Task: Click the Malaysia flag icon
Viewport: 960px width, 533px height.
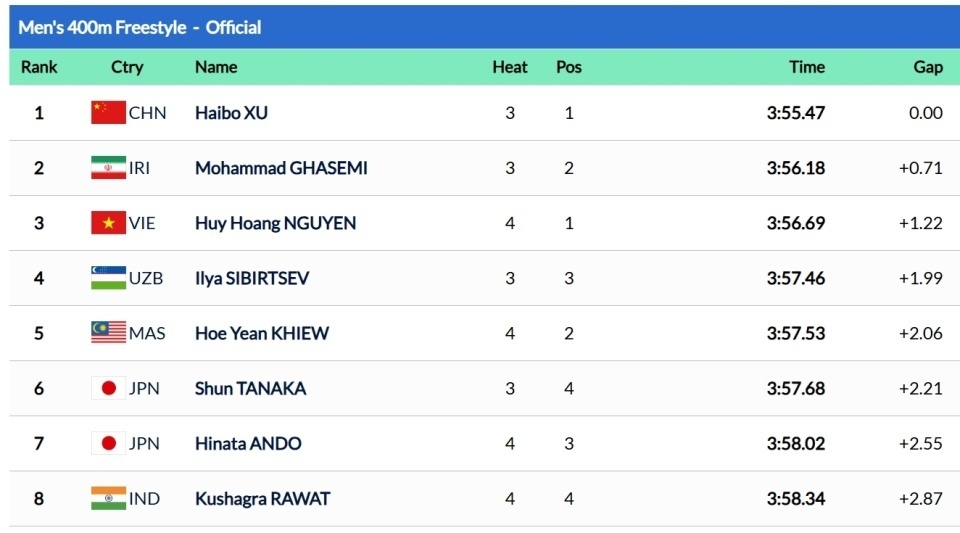Action: click(x=108, y=333)
